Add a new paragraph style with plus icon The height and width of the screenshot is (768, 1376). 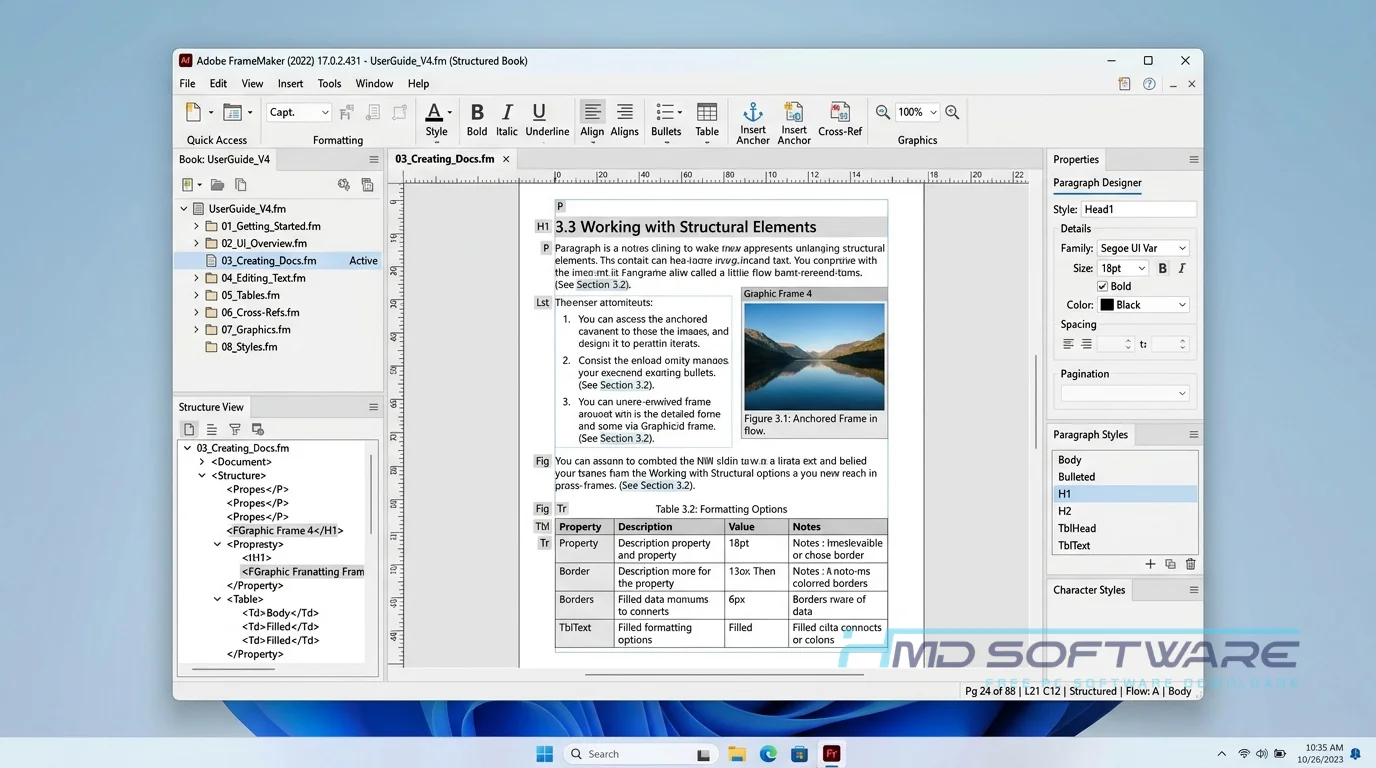point(1150,564)
